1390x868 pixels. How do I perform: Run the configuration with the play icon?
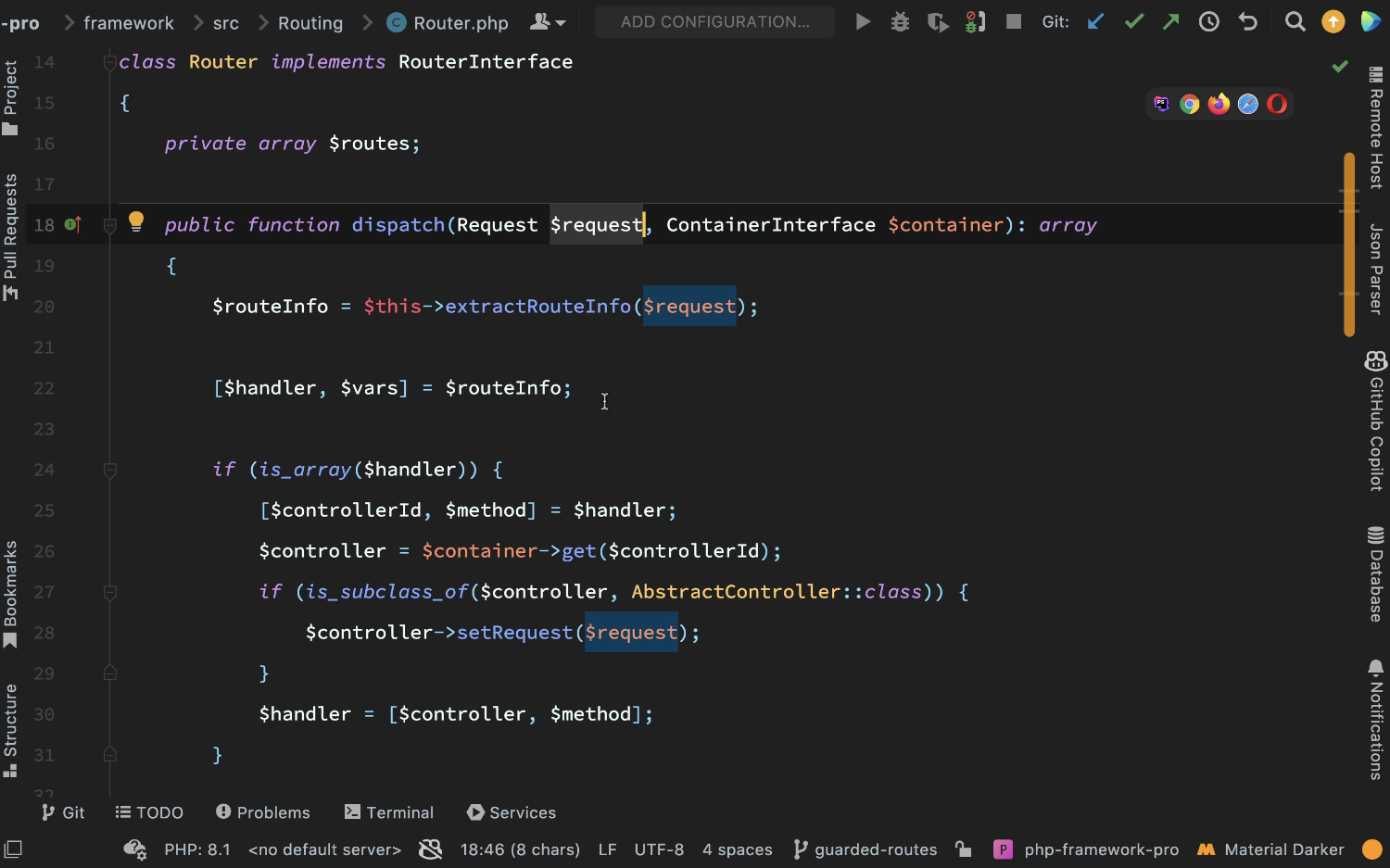863,21
